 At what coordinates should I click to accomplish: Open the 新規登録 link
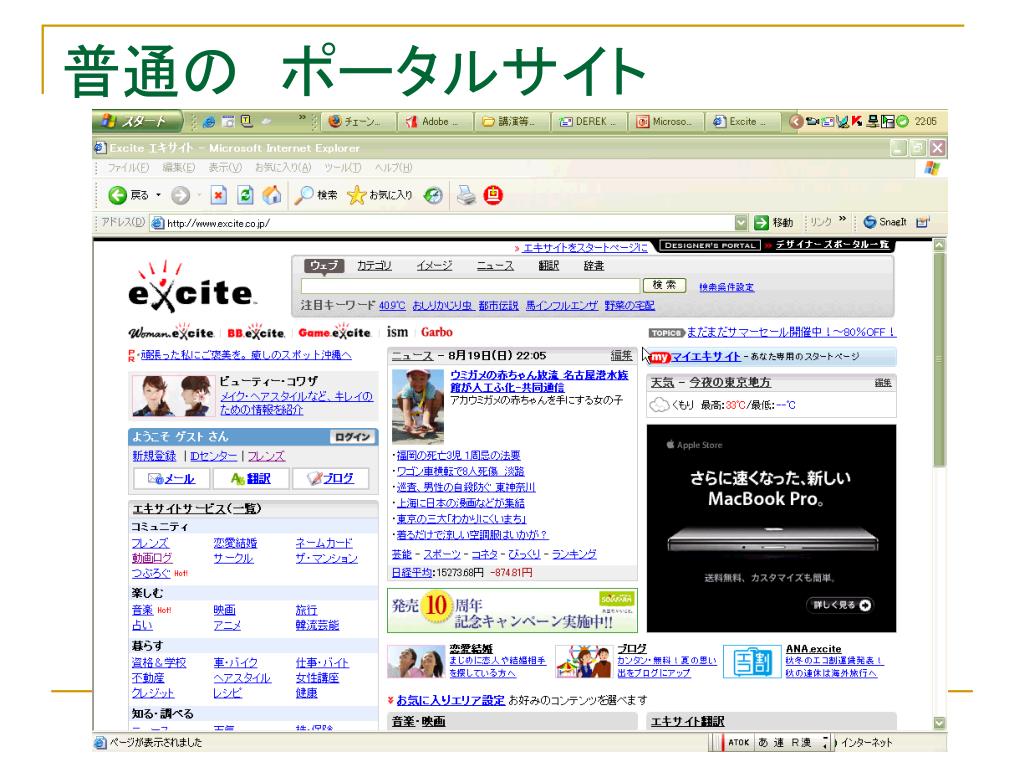point(154,456)
